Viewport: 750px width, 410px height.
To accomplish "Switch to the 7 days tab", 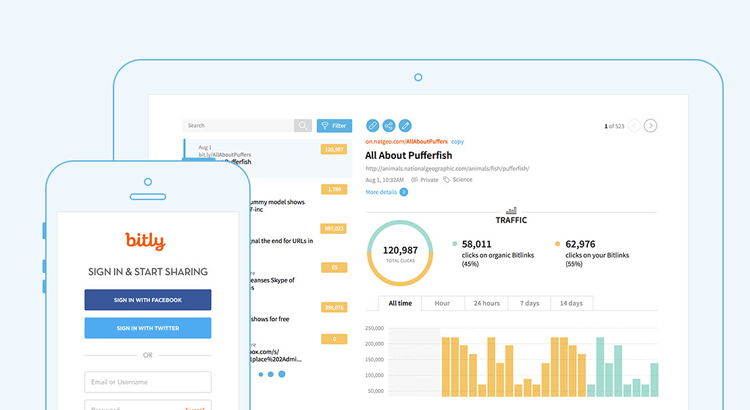I will click(x=529, y=303).
